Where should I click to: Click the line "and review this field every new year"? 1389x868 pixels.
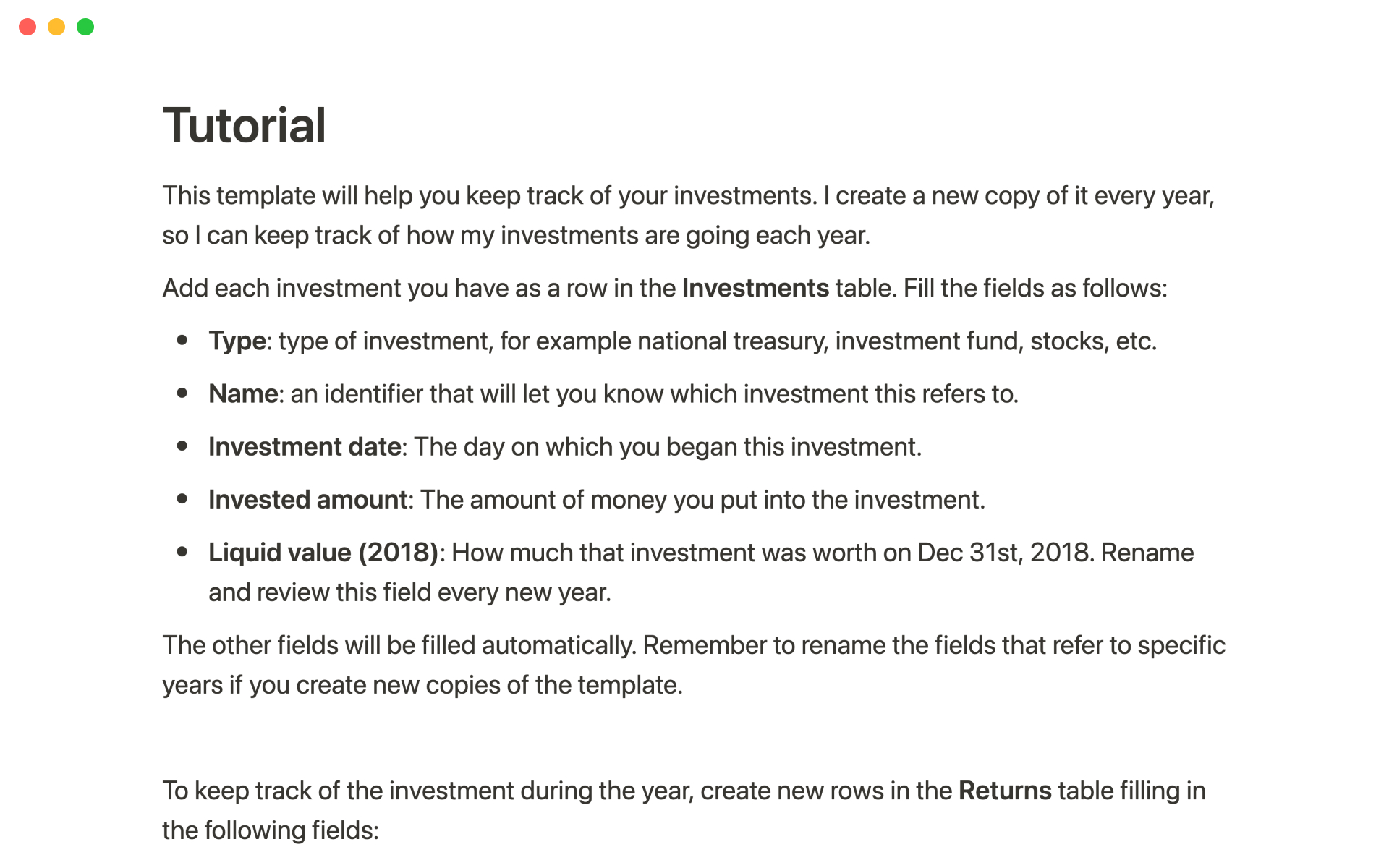pyautogui.click(x=409, y=592)
